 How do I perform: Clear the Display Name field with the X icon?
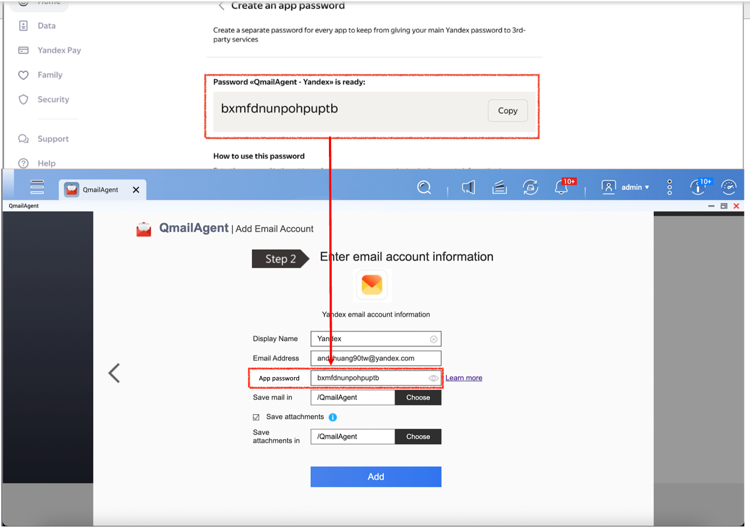pos(433,339)
